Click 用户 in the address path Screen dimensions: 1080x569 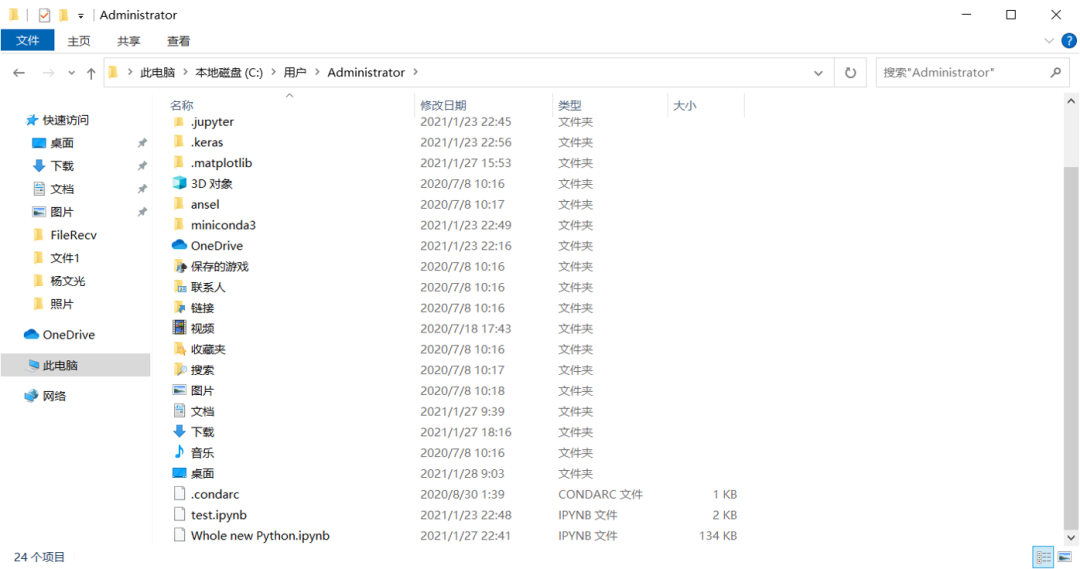click(295, 72)
